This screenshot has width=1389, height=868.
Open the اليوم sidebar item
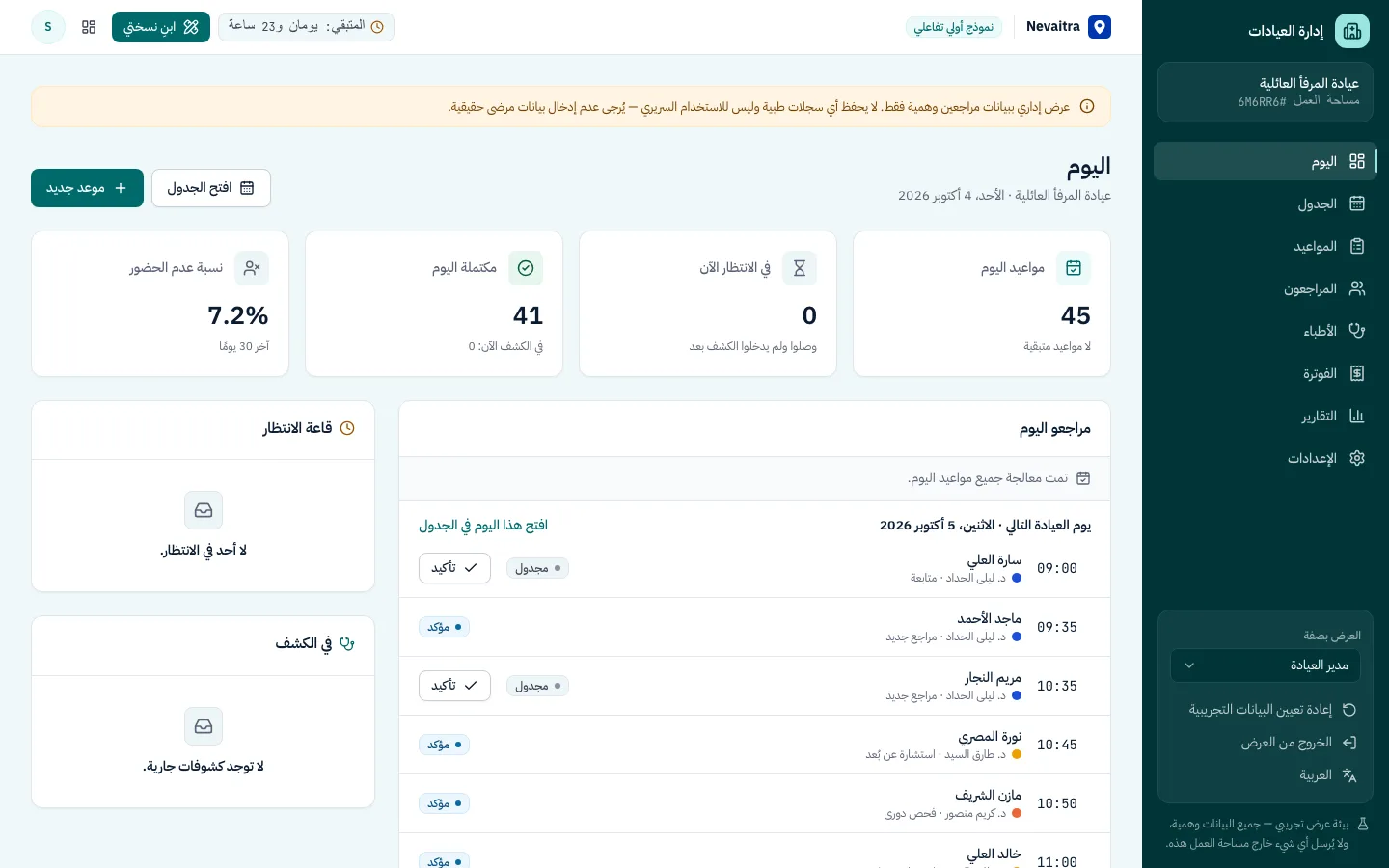[1264, 161]
